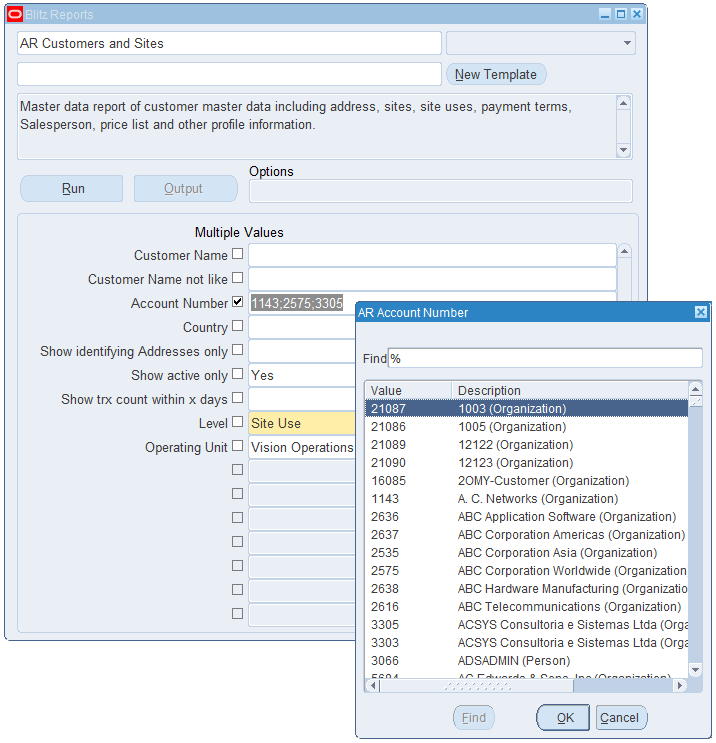Viewport: 716px width, 743px height.
Task: Select row 2637 ABC Corporation Americas
Action: click(526, 535)
